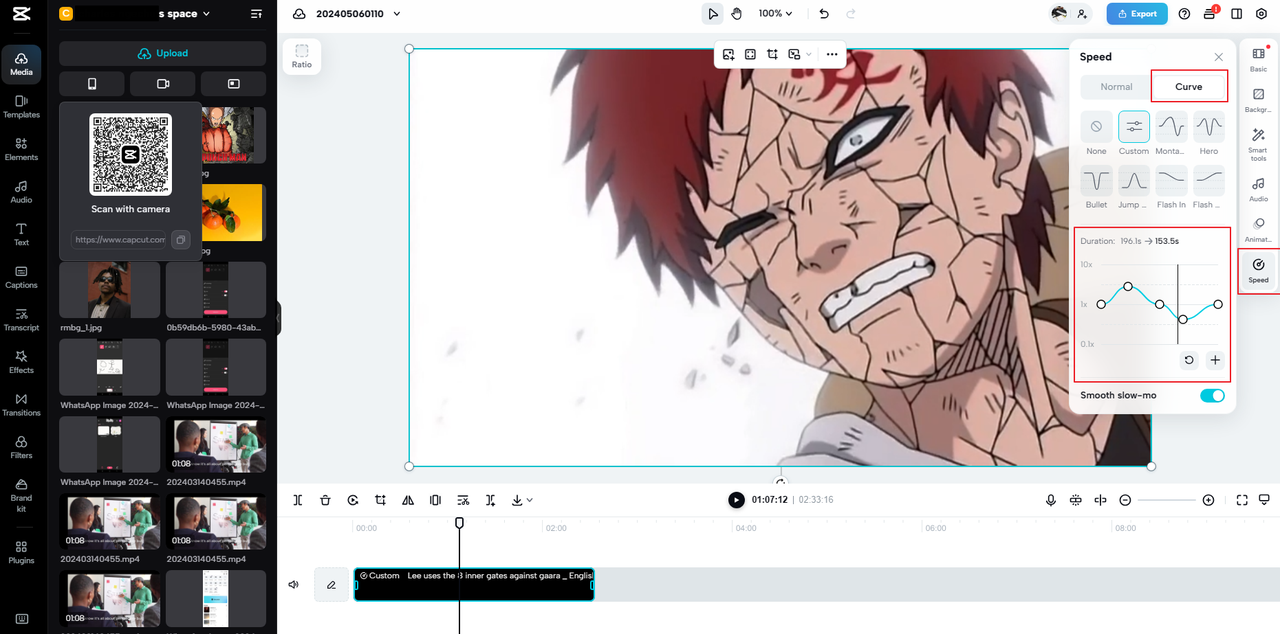Click the Export button

[1137, 14]
